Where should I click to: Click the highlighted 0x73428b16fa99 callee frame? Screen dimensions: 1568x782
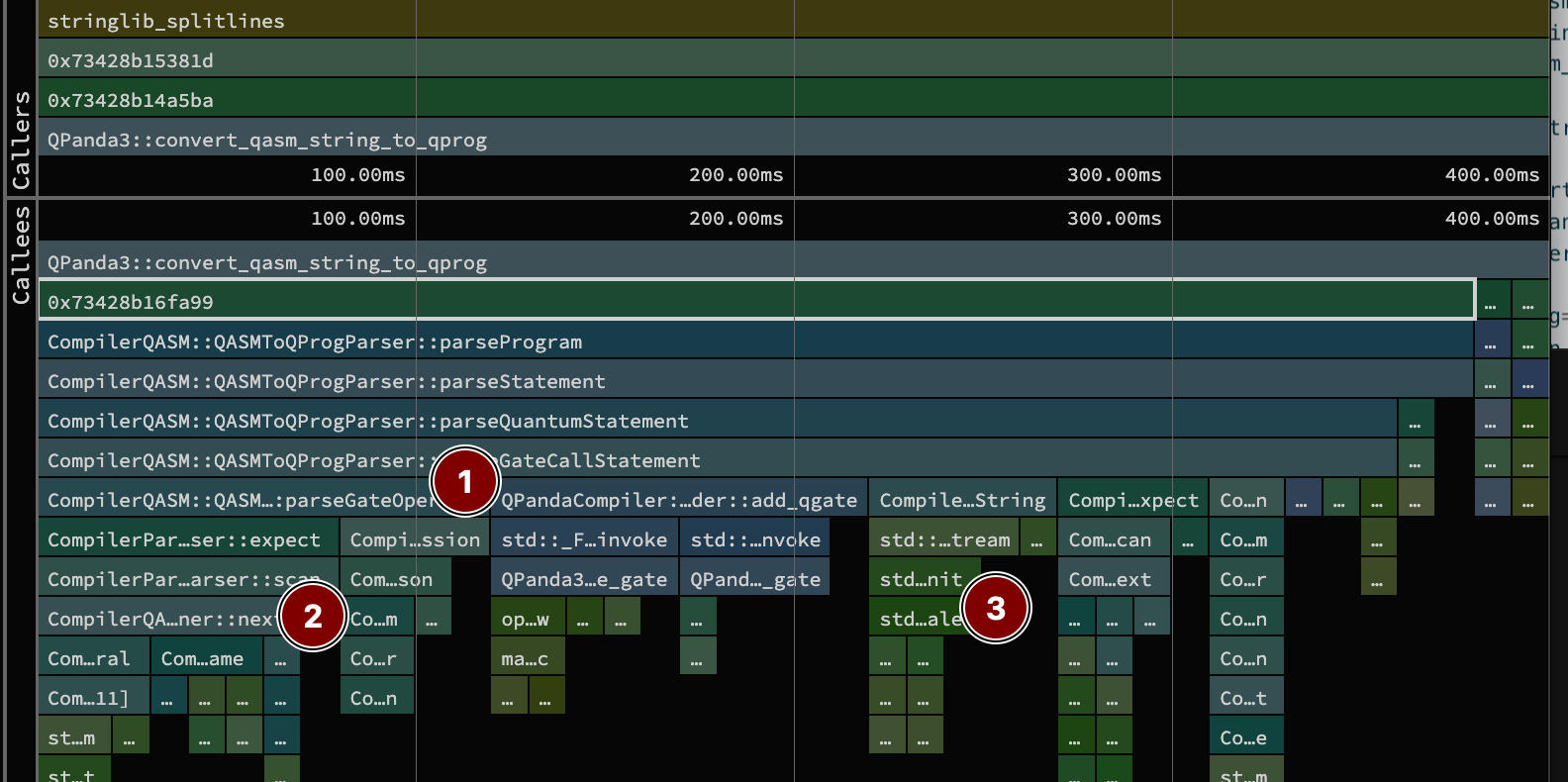pos(756,302)
